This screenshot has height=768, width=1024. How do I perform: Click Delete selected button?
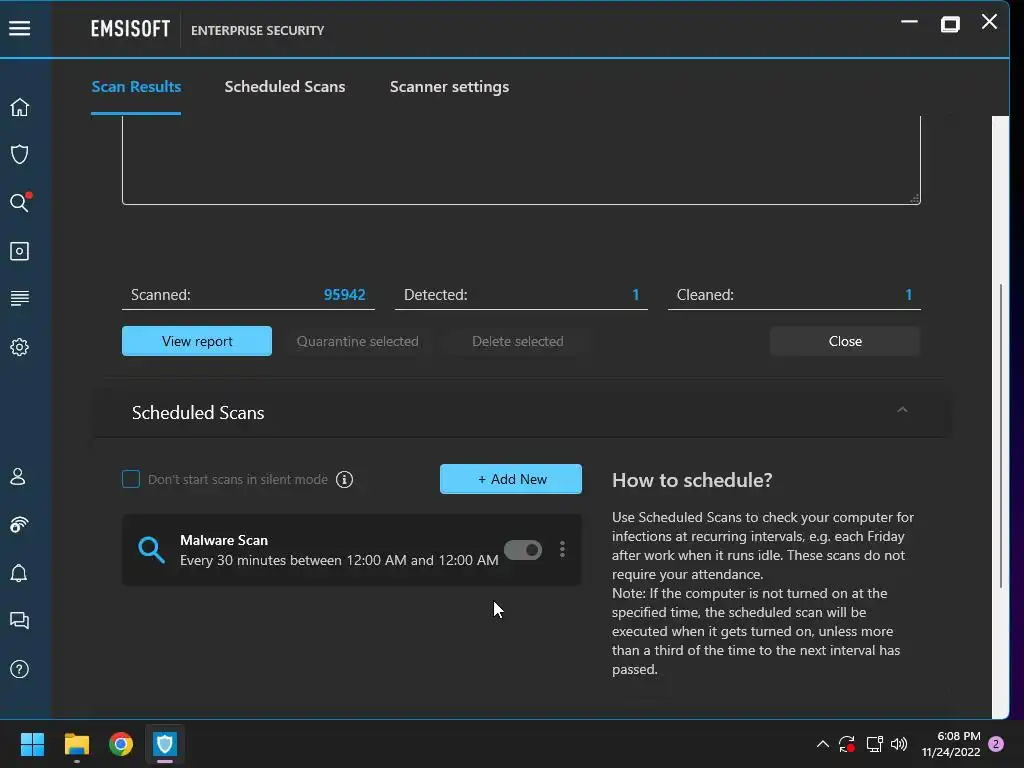[518, 341]
